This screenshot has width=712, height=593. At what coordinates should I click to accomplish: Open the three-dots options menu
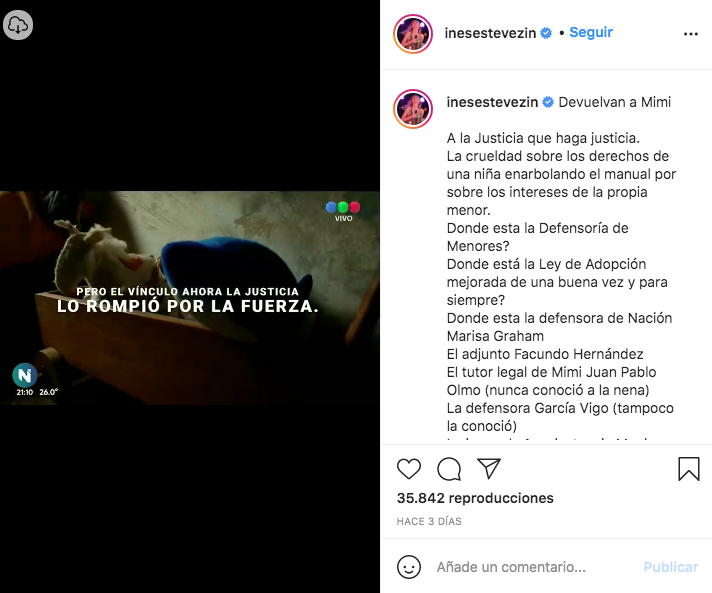[x=691, y=34]
